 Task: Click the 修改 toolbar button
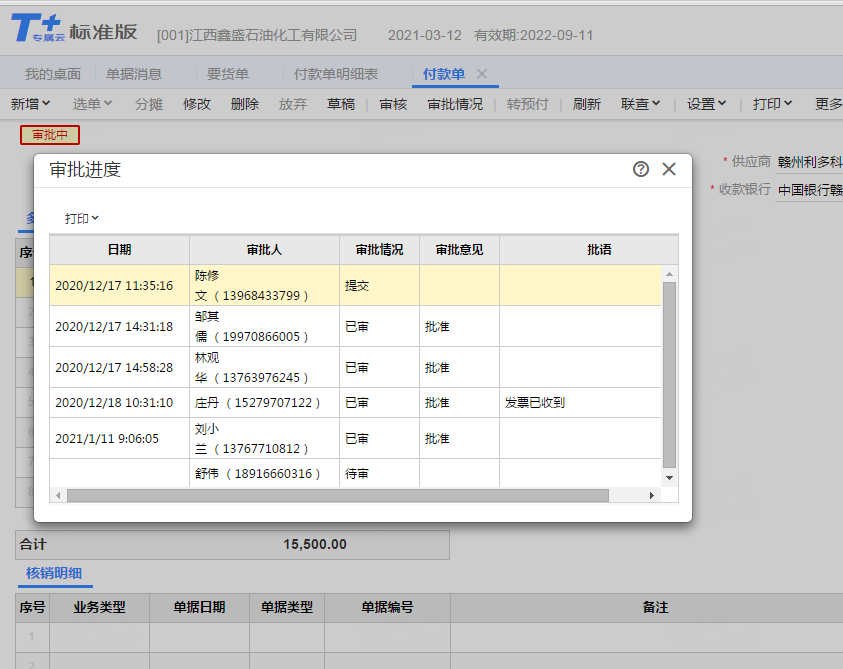(x=197, y=104)
